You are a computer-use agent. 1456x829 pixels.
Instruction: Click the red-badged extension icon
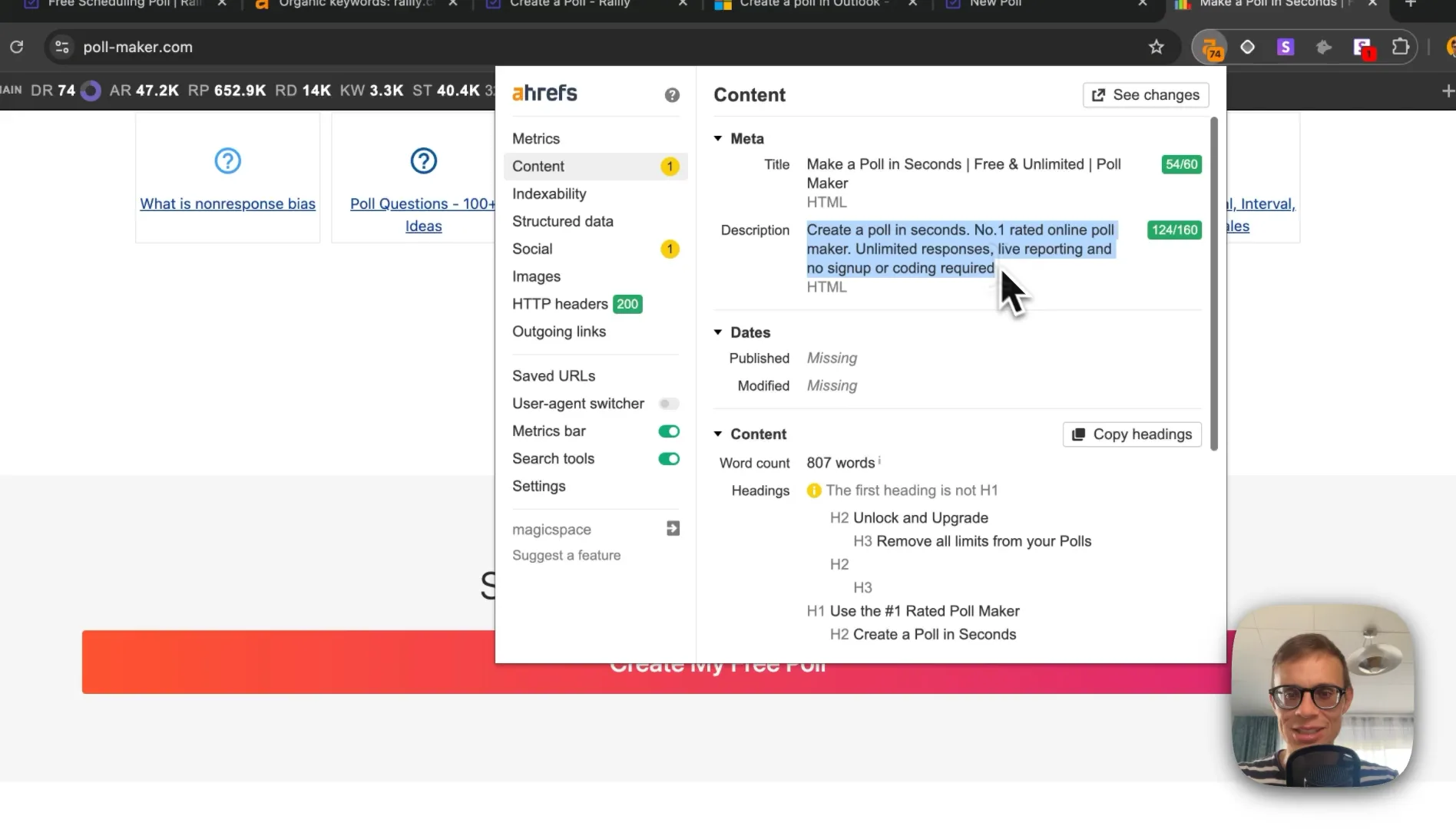1362,48
